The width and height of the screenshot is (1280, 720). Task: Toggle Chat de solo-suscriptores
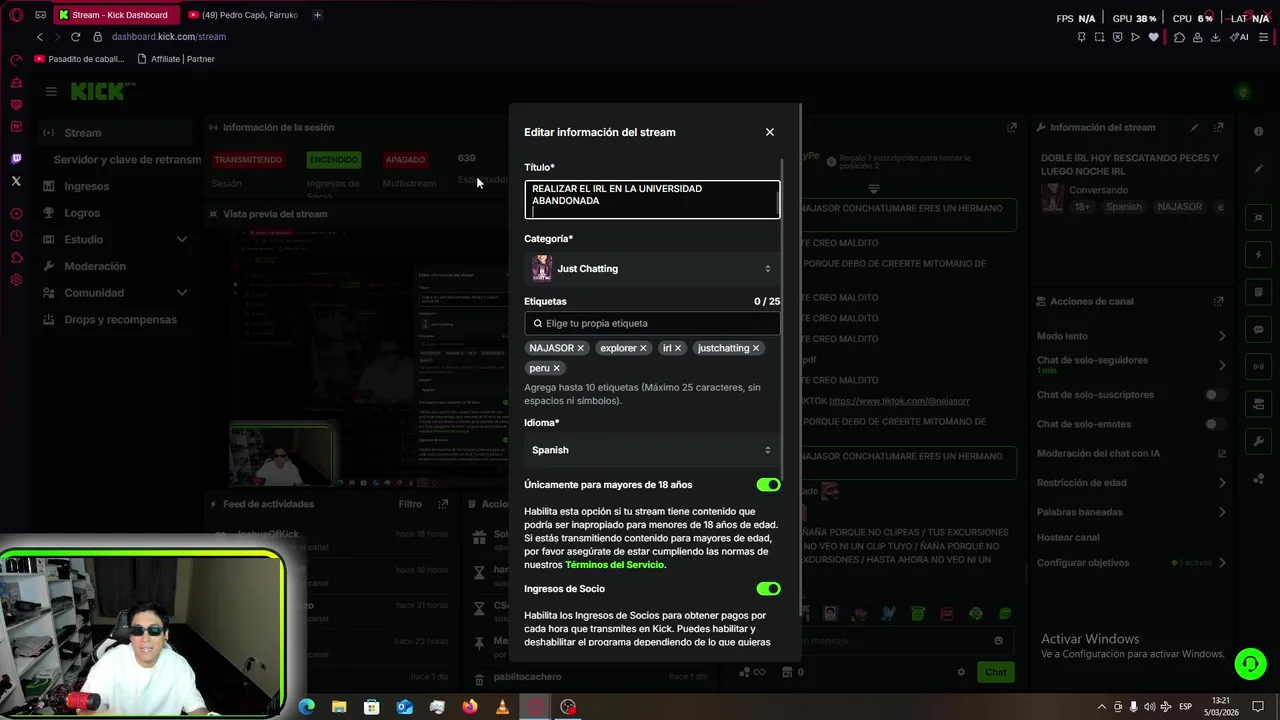coord(1215,395)
